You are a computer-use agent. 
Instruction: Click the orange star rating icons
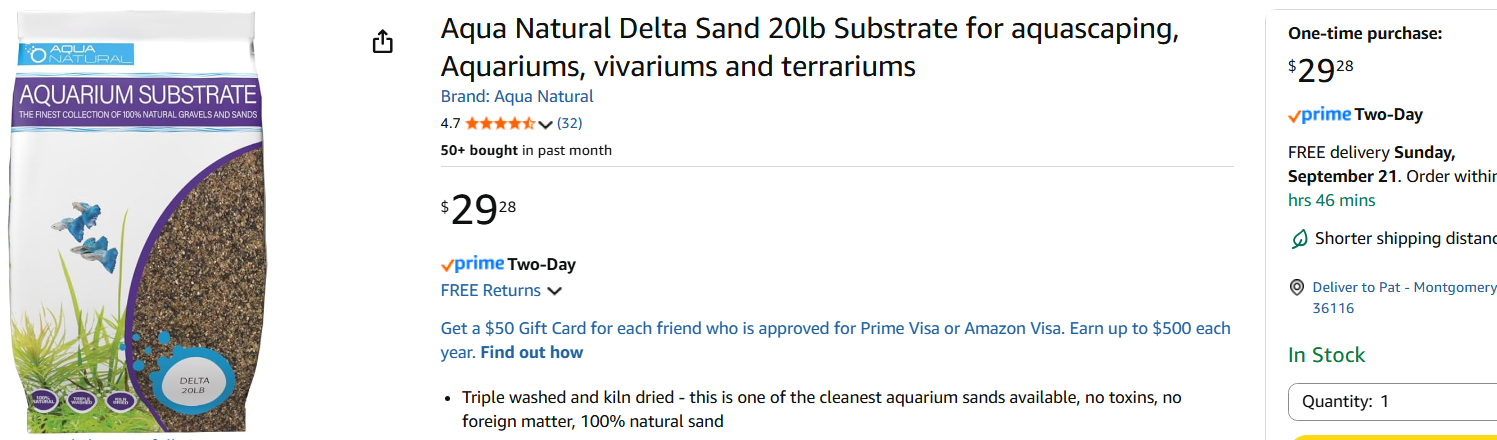click(x=500, y=124)
